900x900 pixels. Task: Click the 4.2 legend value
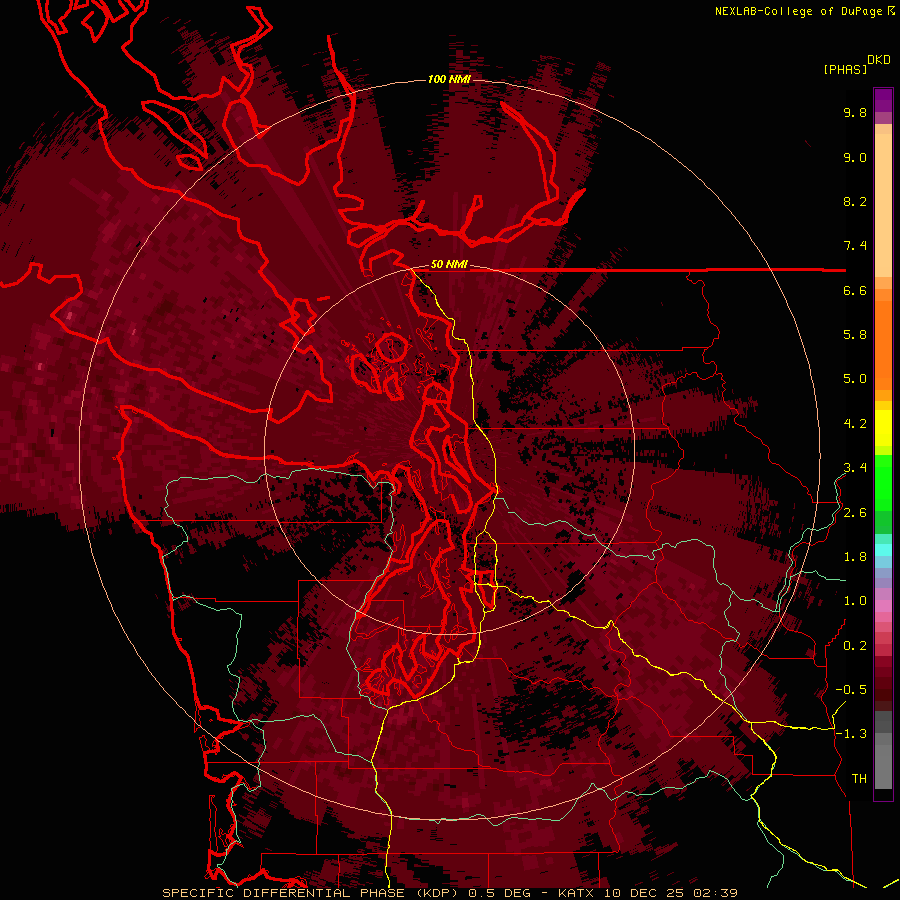[x=855, y=424]
